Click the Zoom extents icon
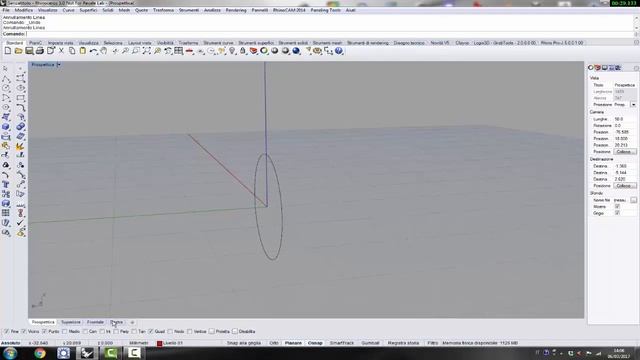640x360 pixels. point(147,51)
